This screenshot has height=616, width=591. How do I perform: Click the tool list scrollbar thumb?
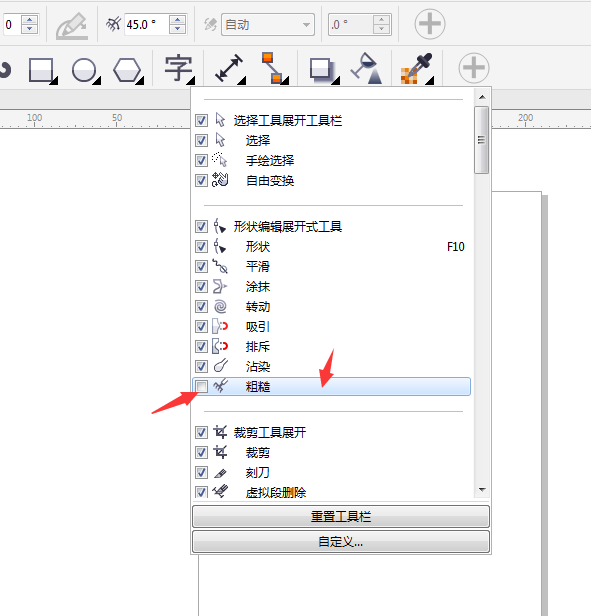point(481,140)
